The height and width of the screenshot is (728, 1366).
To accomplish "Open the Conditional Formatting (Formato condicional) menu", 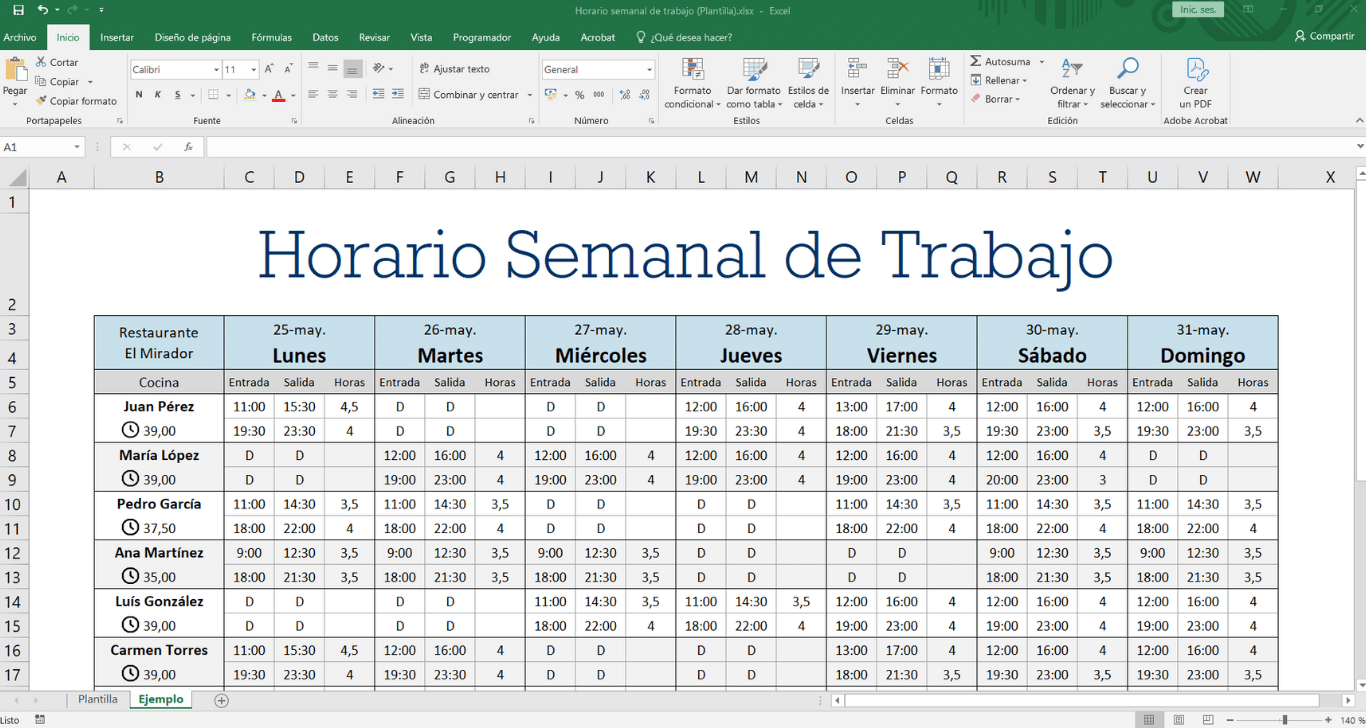I will pyautogui.click(x=692, y=85).
